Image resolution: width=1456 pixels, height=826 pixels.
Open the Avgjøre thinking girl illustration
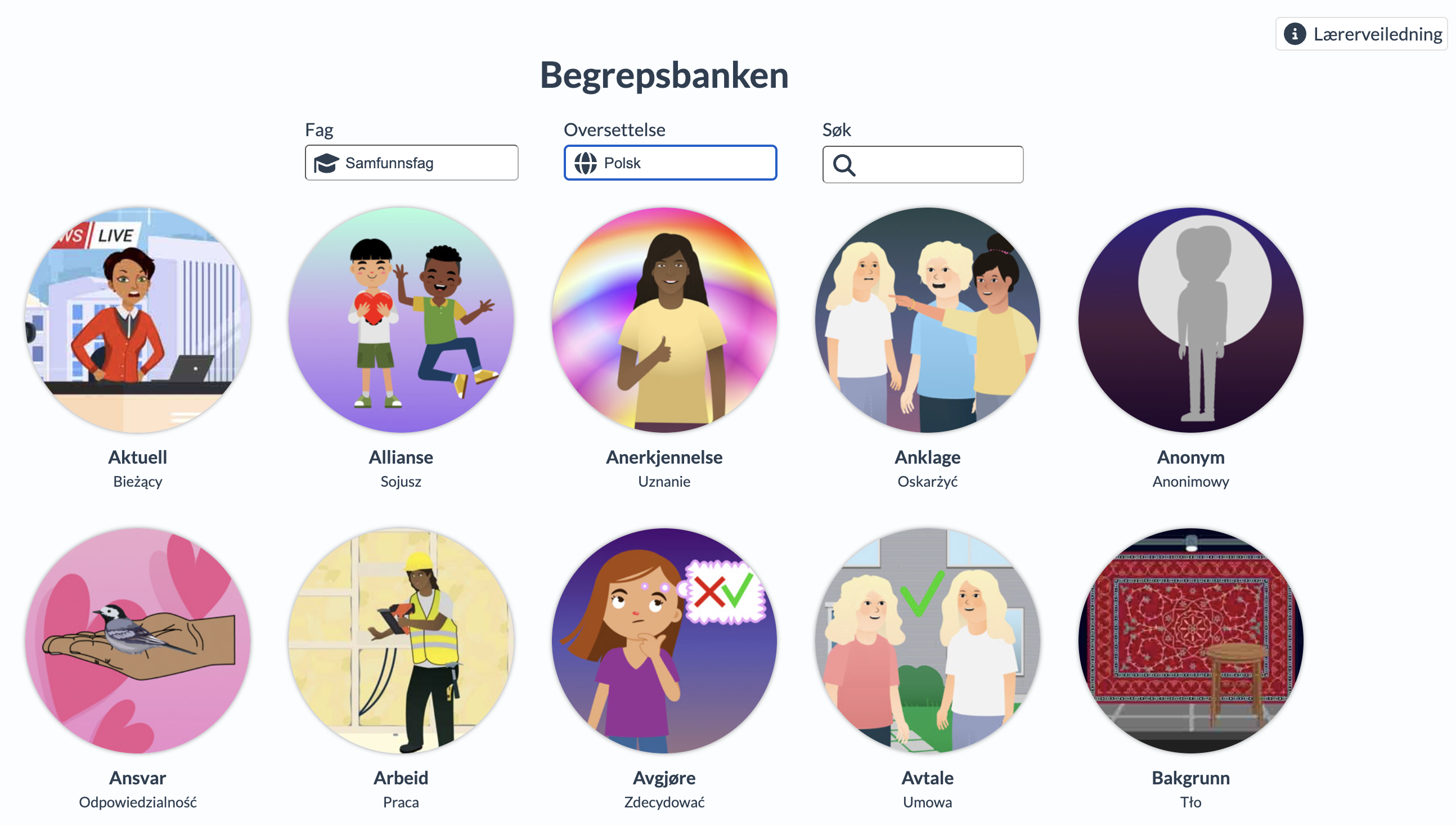pyautogui.click(x=664, y=641)
